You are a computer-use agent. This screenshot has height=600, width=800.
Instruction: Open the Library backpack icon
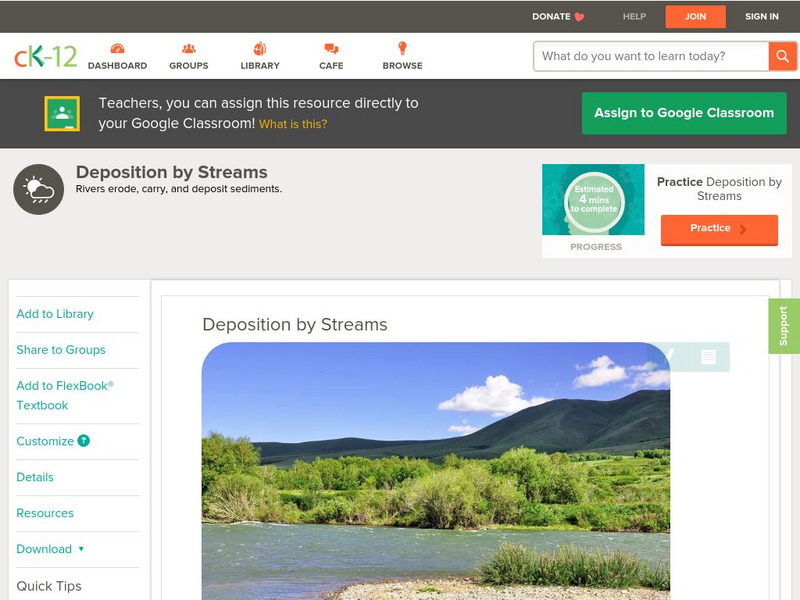tap(260, 48)
